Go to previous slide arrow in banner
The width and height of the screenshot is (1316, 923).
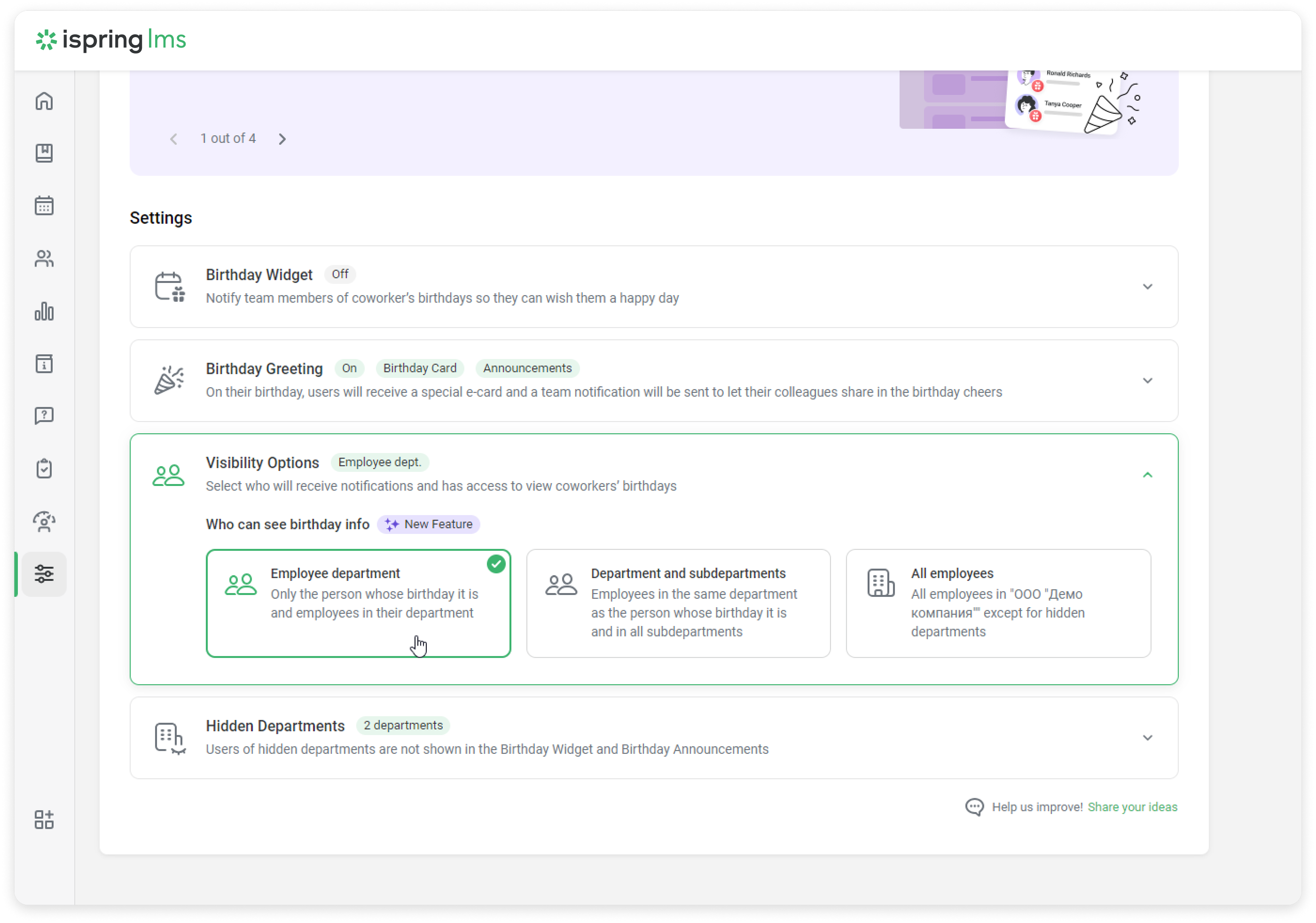tap(174, 139)
